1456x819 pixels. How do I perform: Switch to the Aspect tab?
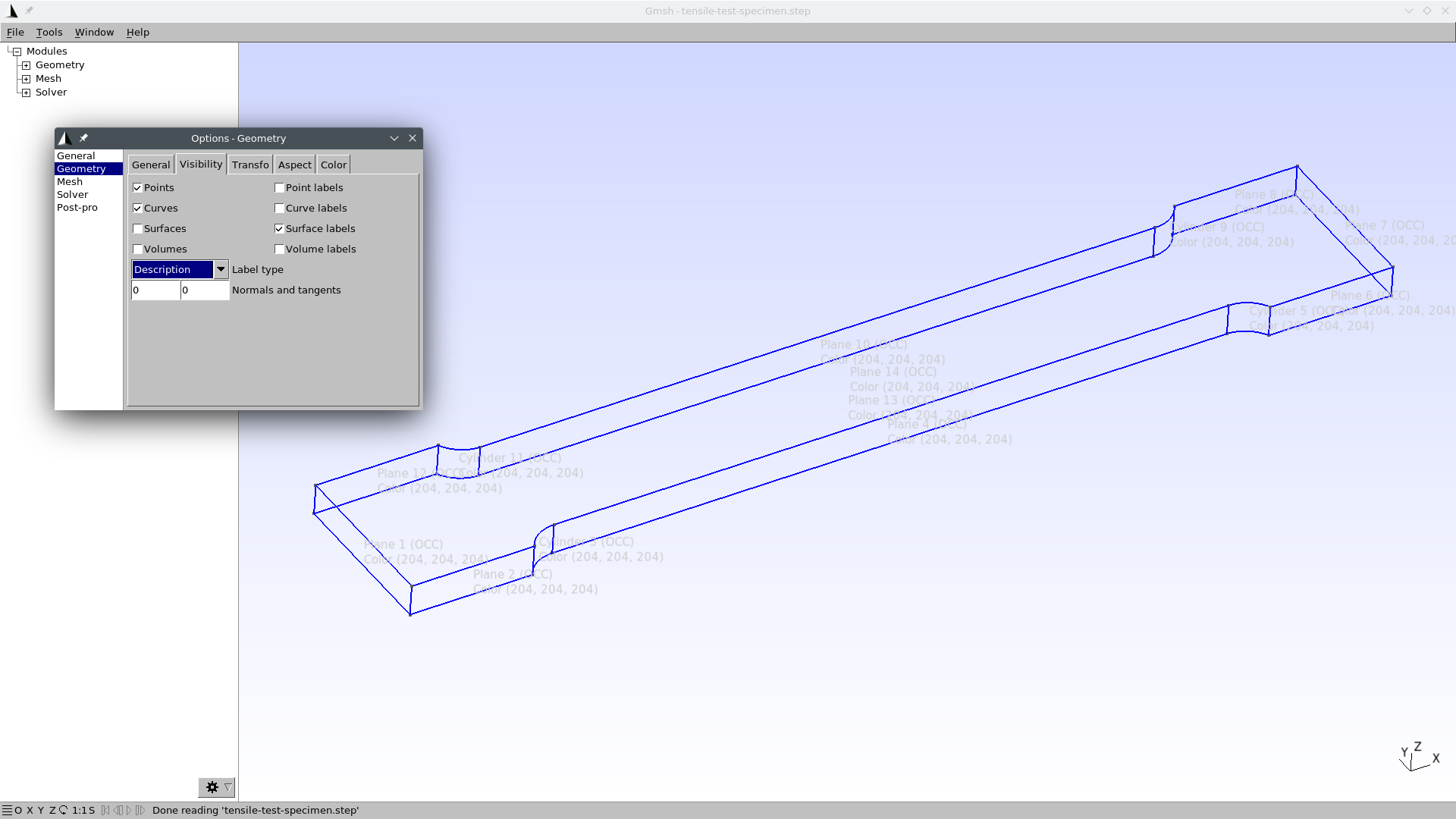pyautogui.click(x=294, y=165)
